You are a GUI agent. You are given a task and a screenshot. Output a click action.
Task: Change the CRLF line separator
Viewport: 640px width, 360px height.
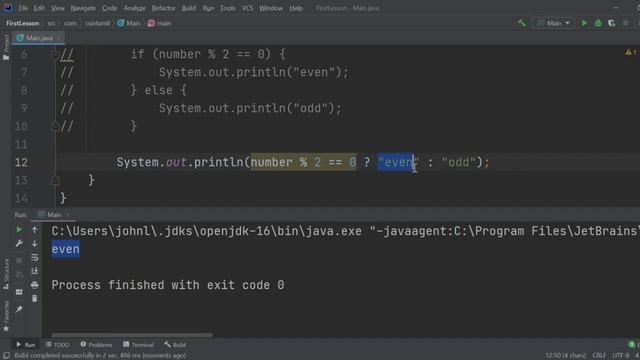pyautogui.click(x=599, y=356)
